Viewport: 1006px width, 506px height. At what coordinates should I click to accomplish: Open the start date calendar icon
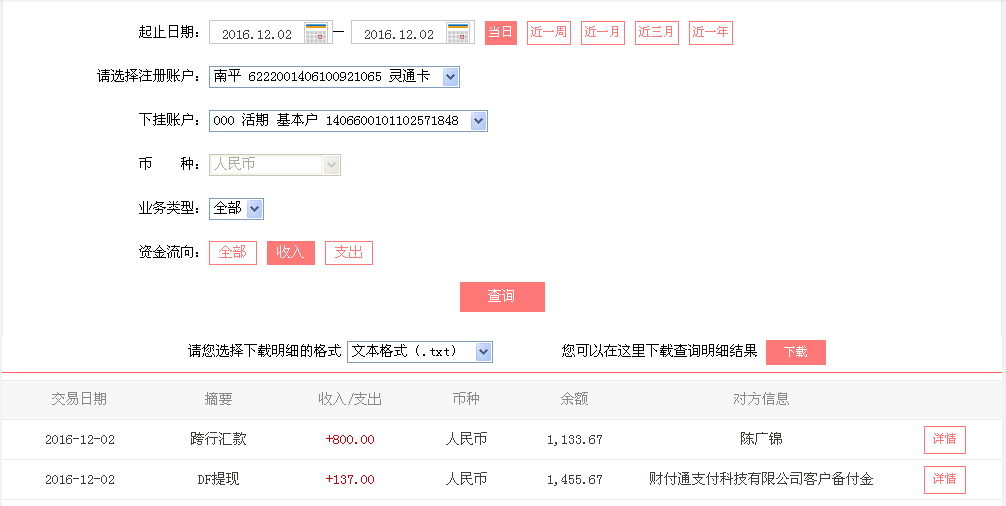pyautogui.click(x=316, y=33)
